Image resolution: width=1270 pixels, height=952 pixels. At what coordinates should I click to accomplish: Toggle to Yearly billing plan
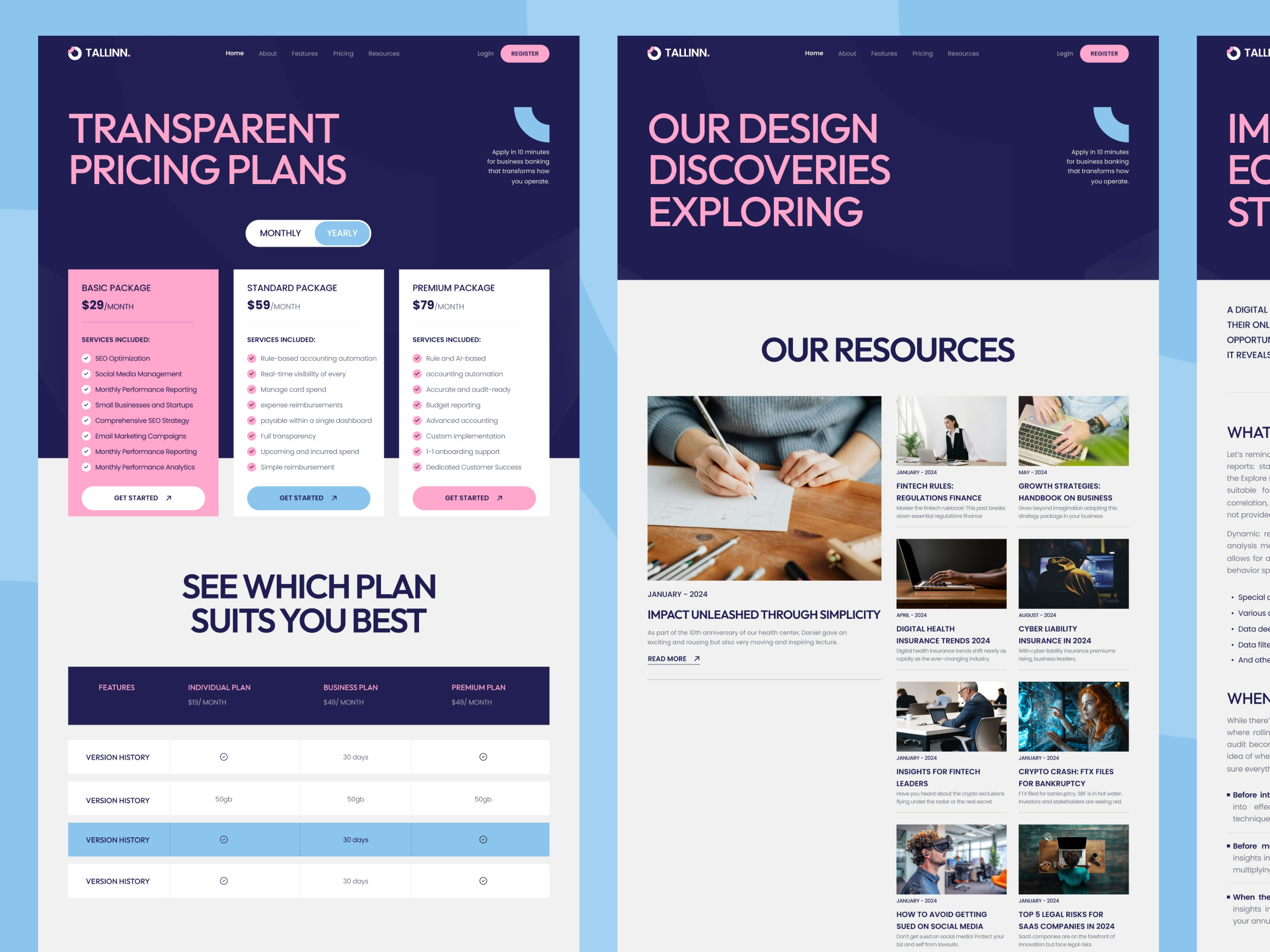[x=340, y=233]
